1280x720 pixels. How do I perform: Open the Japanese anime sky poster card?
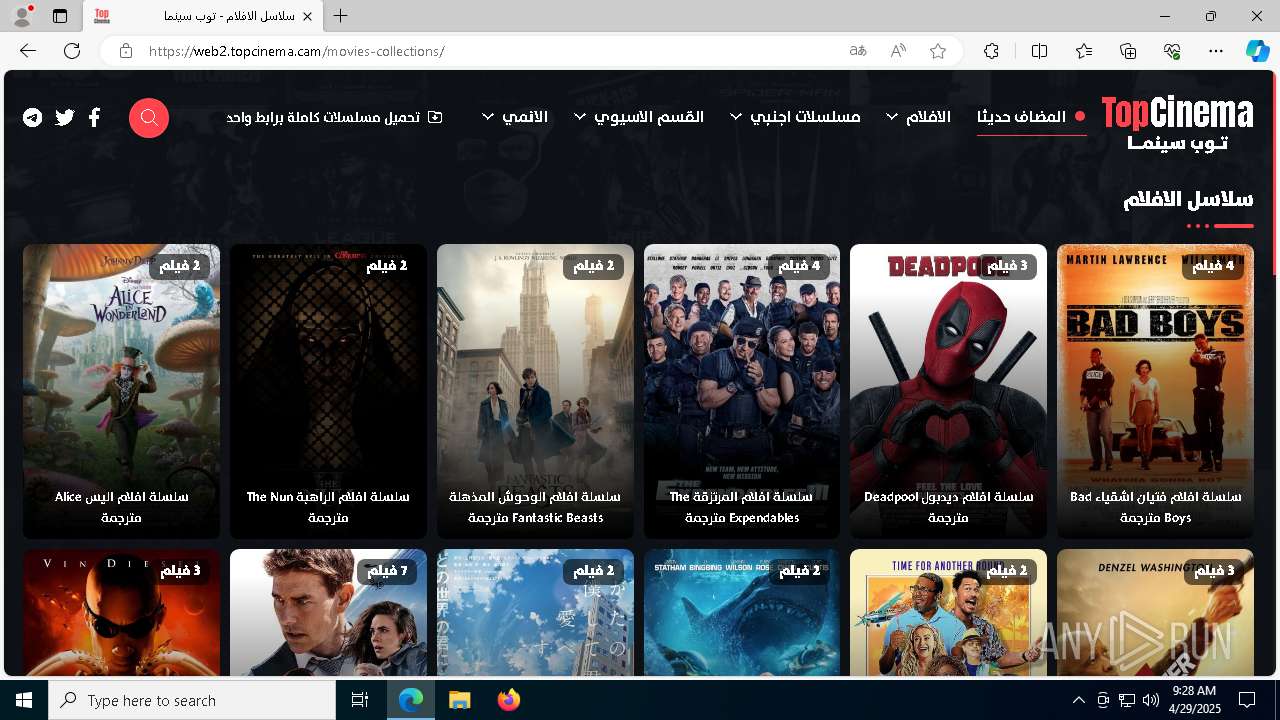click(x=535, y=612)
